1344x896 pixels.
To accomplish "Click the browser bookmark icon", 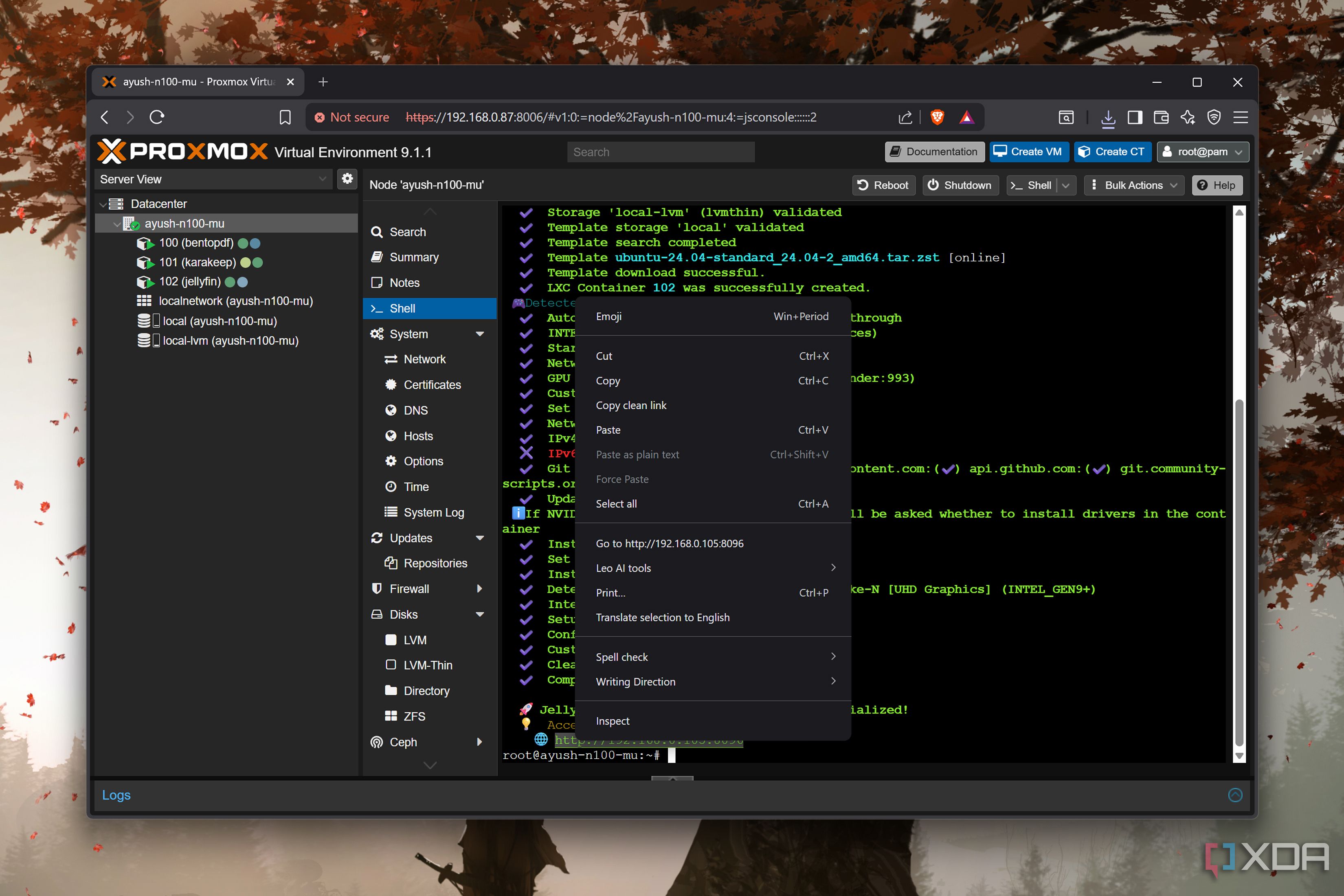I will tap(285, 117).
